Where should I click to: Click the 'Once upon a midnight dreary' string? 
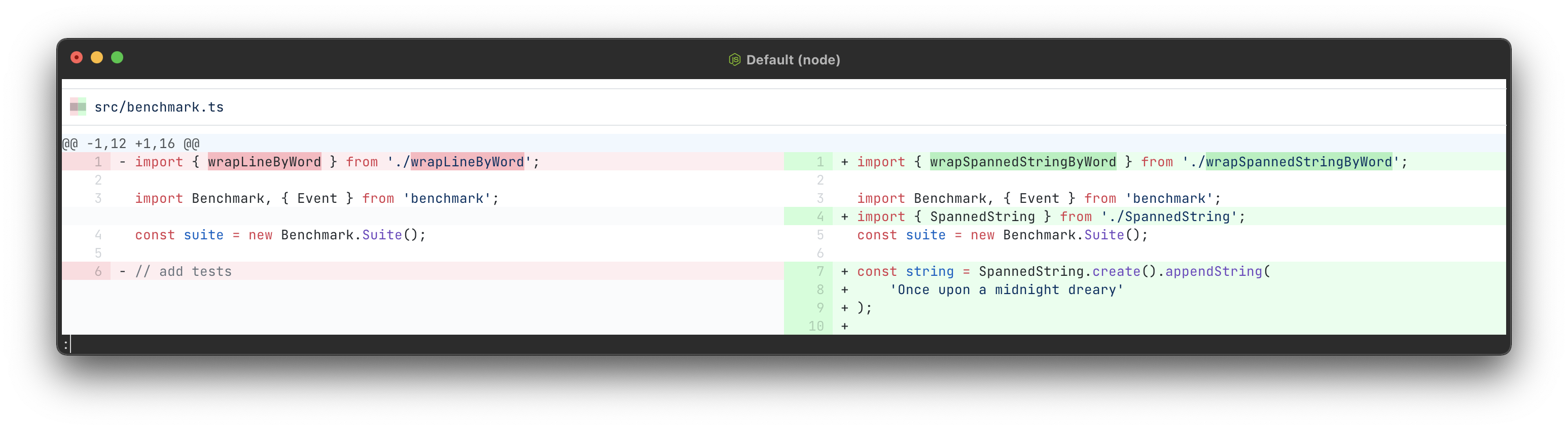click(1006, 290)
